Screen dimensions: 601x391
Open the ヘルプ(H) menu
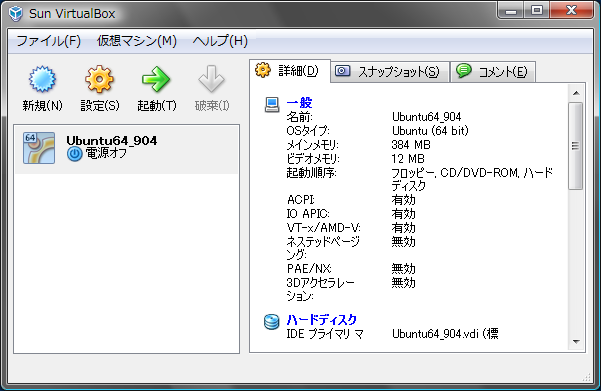(220, 41)
